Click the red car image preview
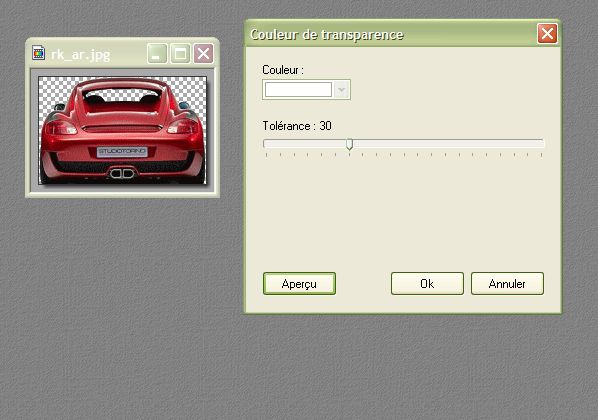Image resolution: width=598 pixels, height=420 pixels. [123, 130]
